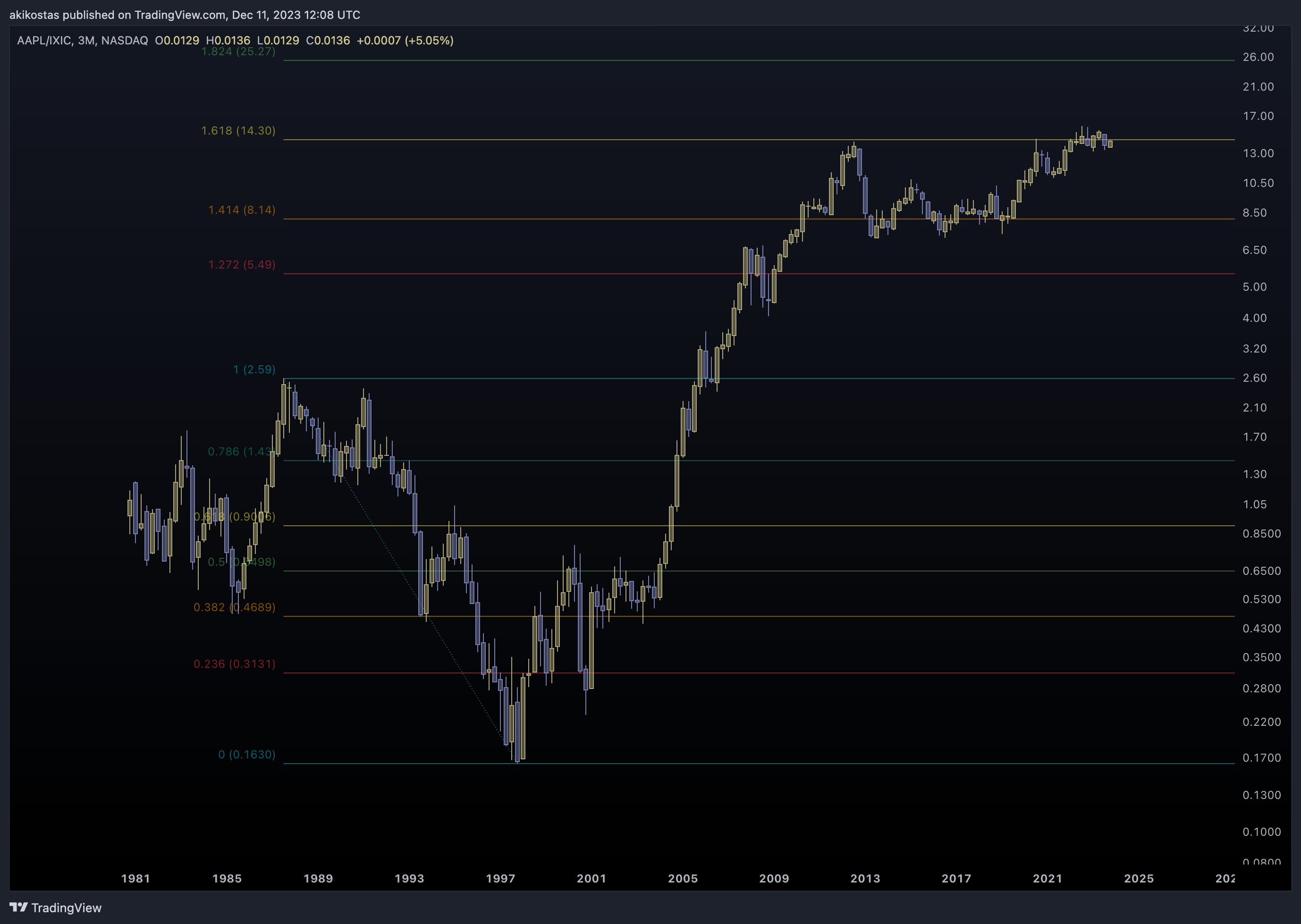Click the 1.30 price axis label

coord(1255,474)
